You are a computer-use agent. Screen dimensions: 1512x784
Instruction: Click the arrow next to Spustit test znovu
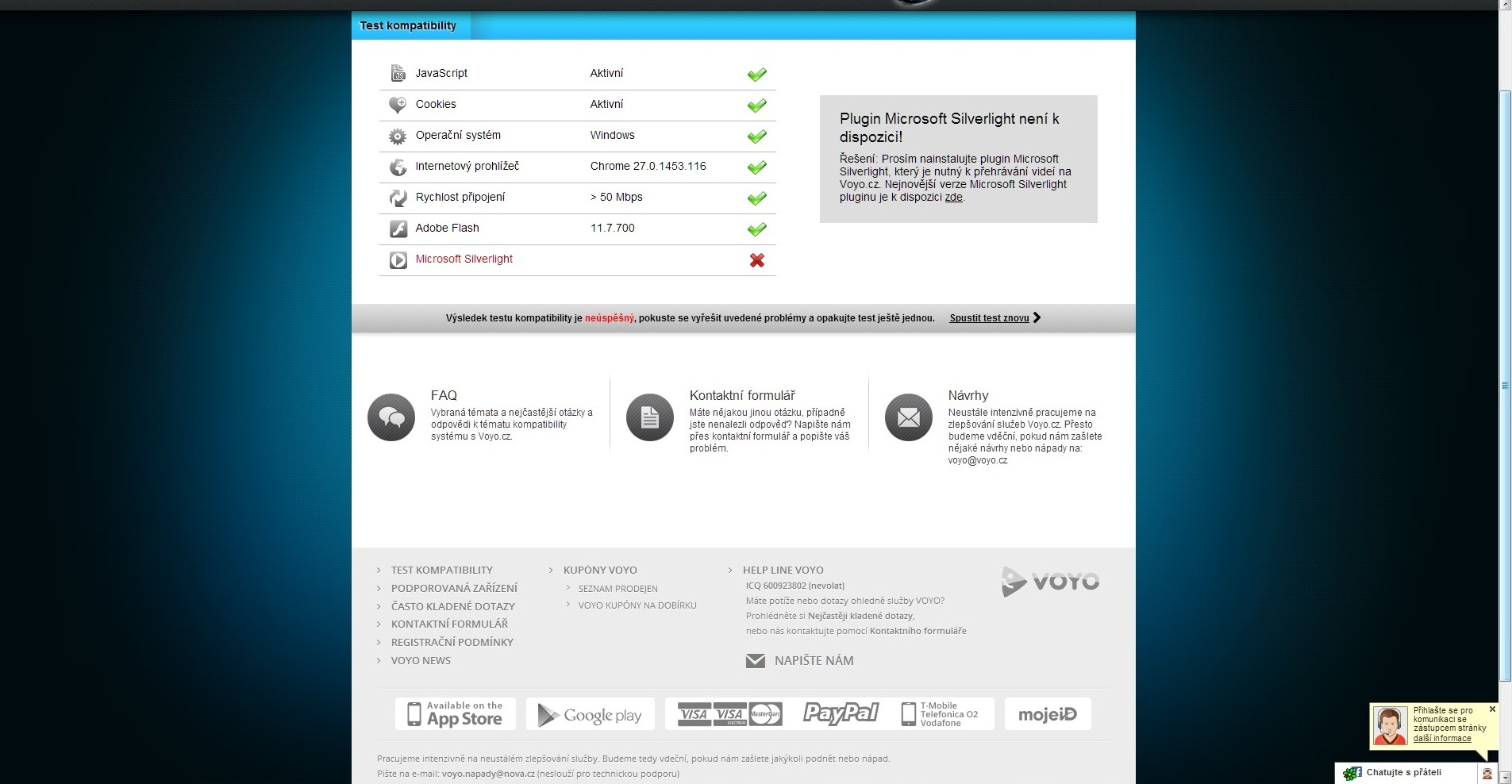click(x=1037, y=317)
